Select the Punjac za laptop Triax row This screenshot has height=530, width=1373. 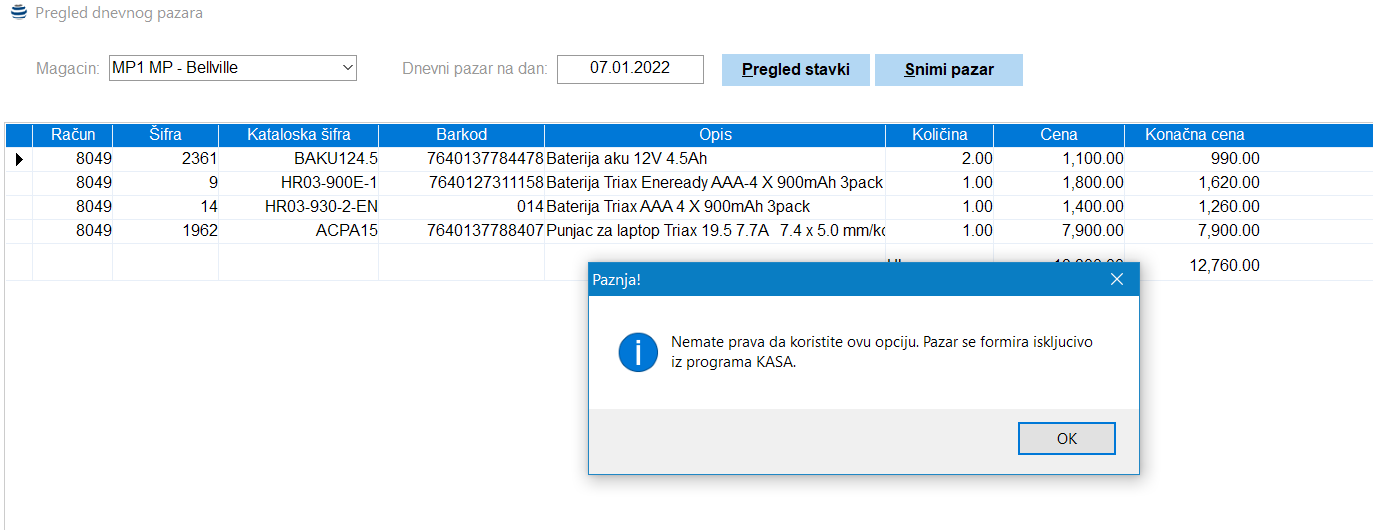[x=715, y=231]
